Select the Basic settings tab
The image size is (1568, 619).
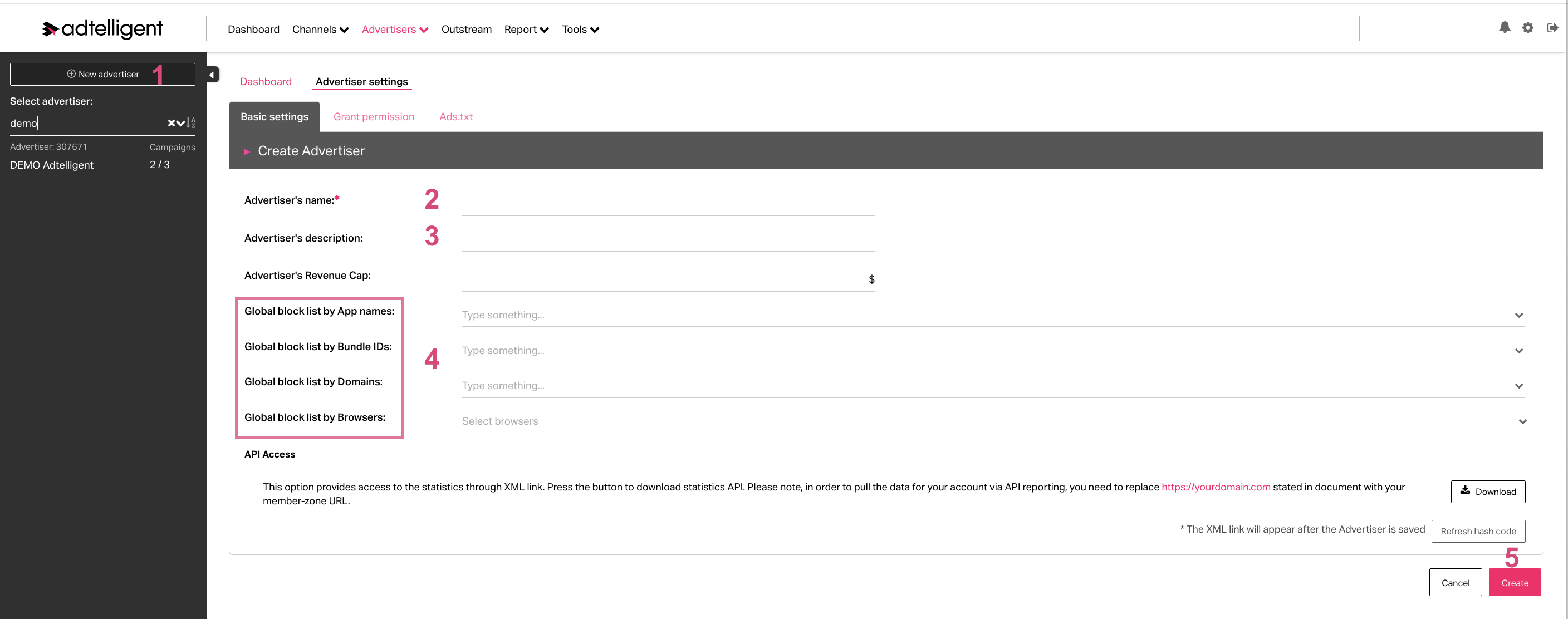coord(274,116)
